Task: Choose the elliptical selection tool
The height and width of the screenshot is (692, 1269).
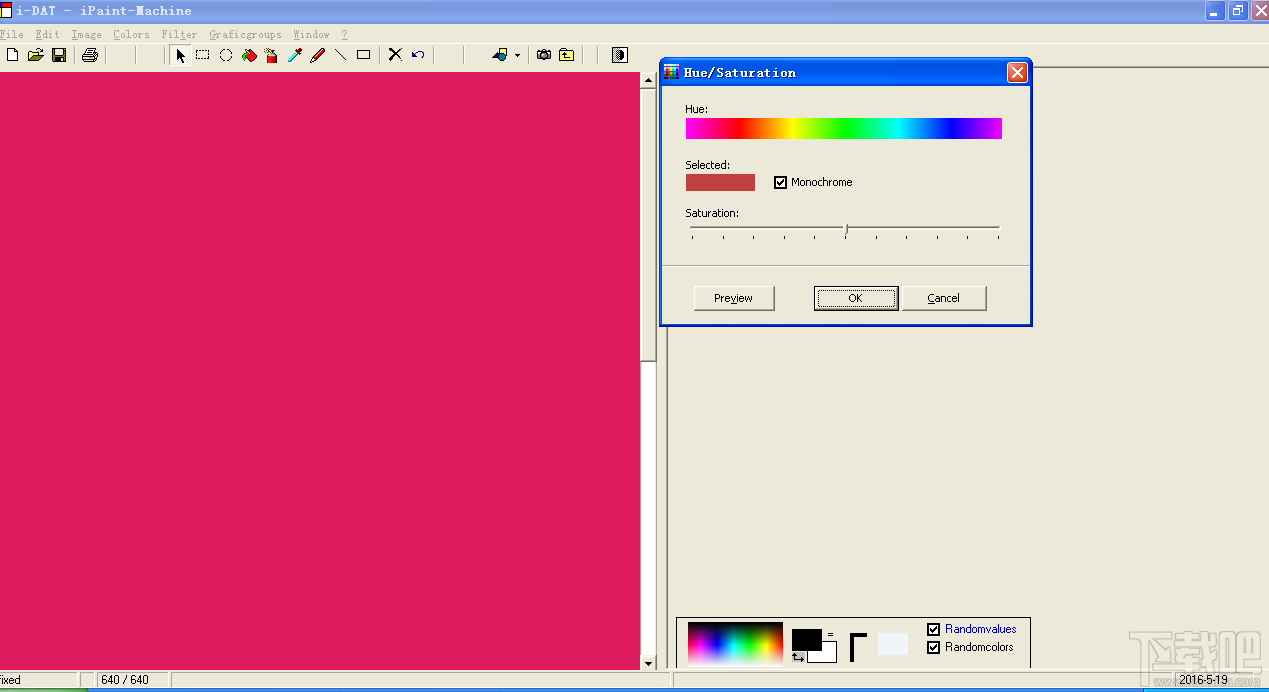Action: (225, 55)
